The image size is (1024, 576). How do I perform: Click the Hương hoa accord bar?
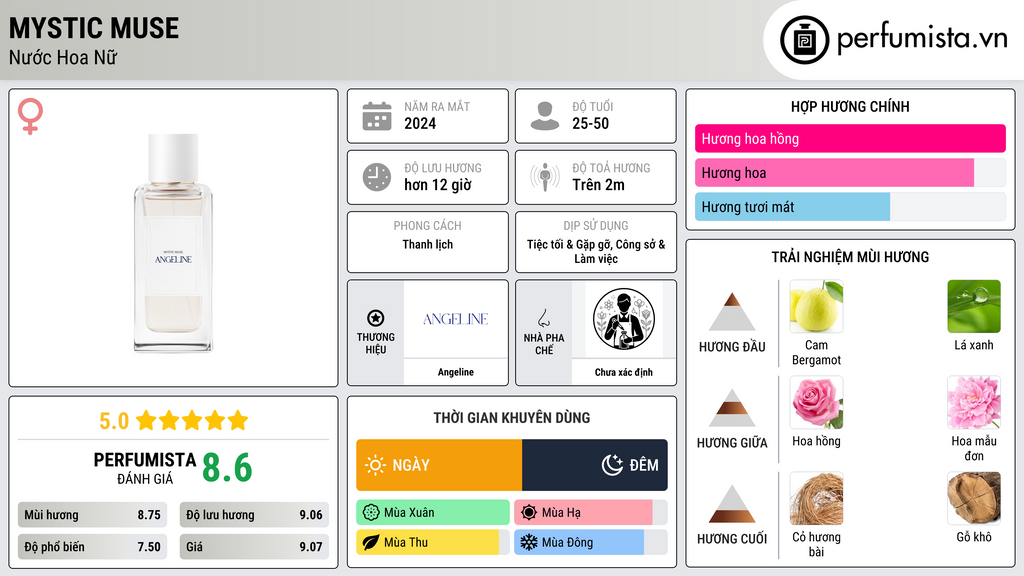pos(850,172)
